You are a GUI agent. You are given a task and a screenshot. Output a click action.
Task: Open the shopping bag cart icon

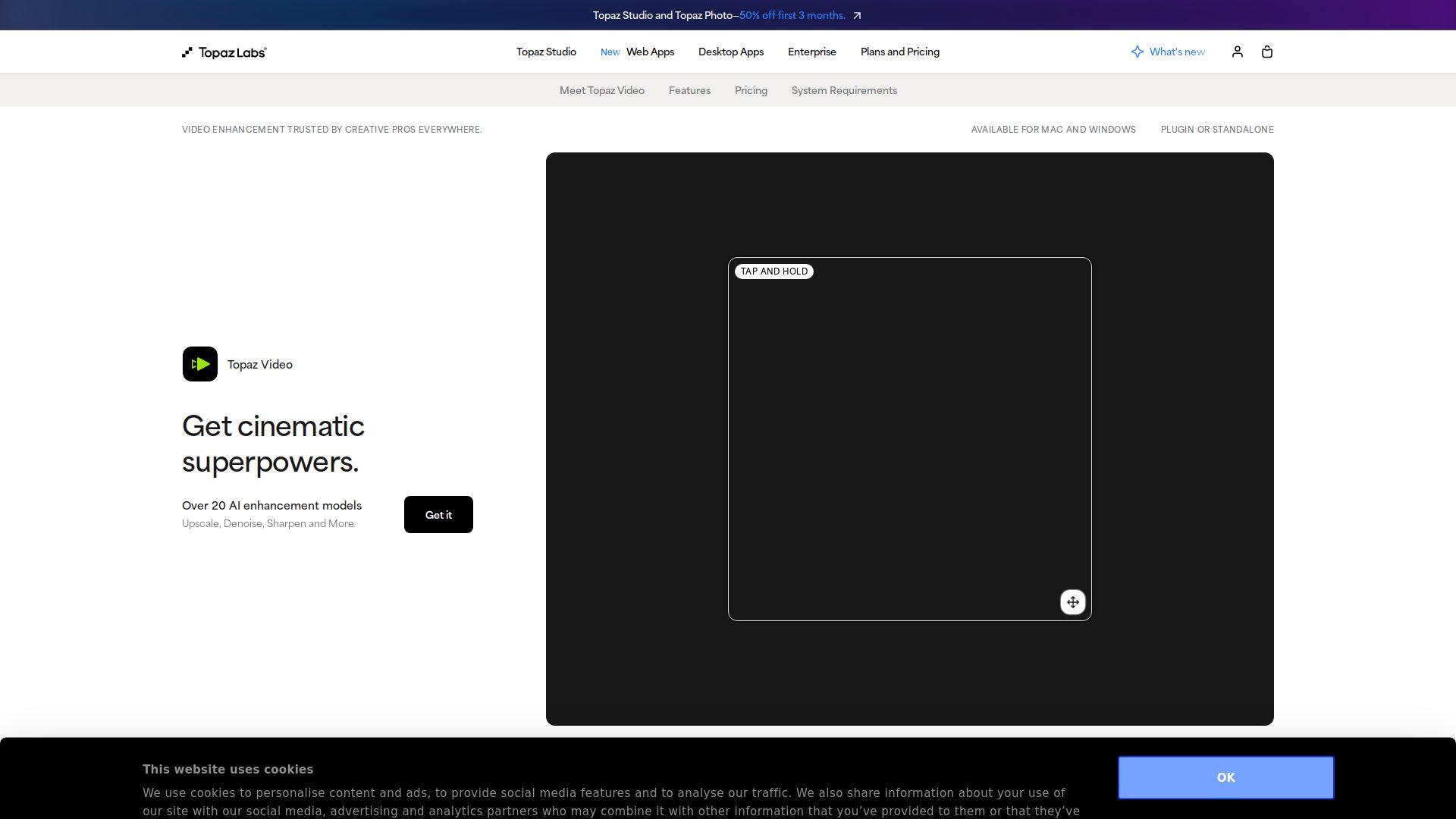1267,52
